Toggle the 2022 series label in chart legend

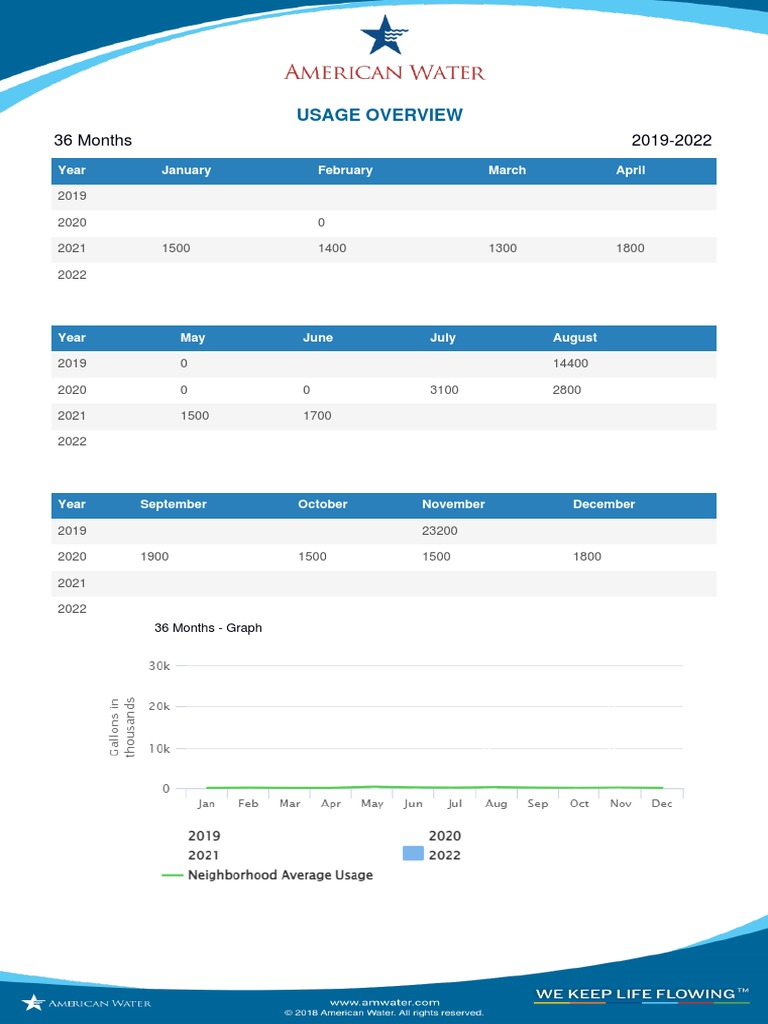click(x=445, y=856)
